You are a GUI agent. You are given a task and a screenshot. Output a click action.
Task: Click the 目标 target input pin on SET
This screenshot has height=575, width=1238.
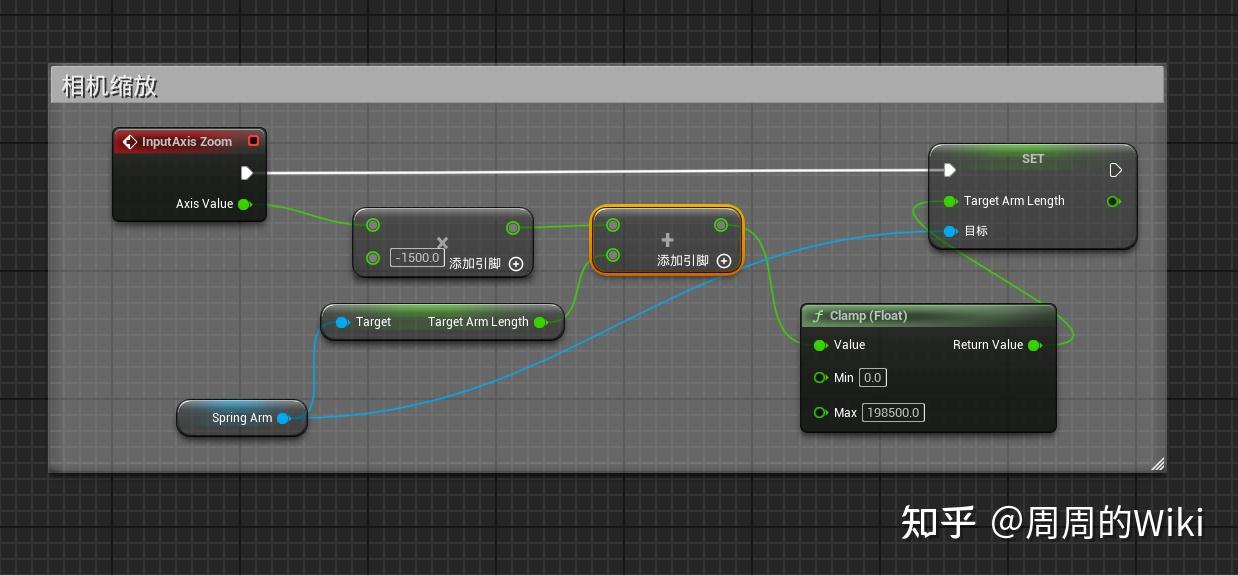point(950,231)
